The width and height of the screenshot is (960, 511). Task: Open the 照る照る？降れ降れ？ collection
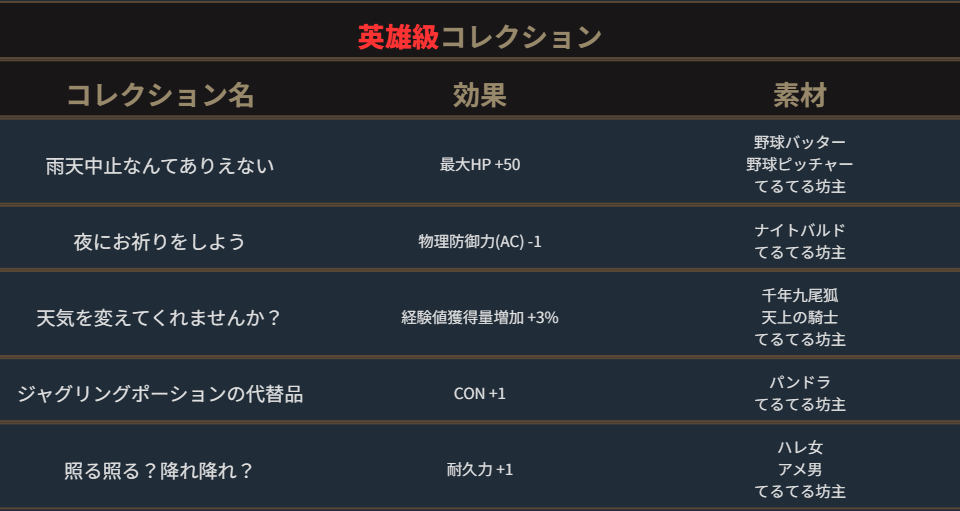160,469
